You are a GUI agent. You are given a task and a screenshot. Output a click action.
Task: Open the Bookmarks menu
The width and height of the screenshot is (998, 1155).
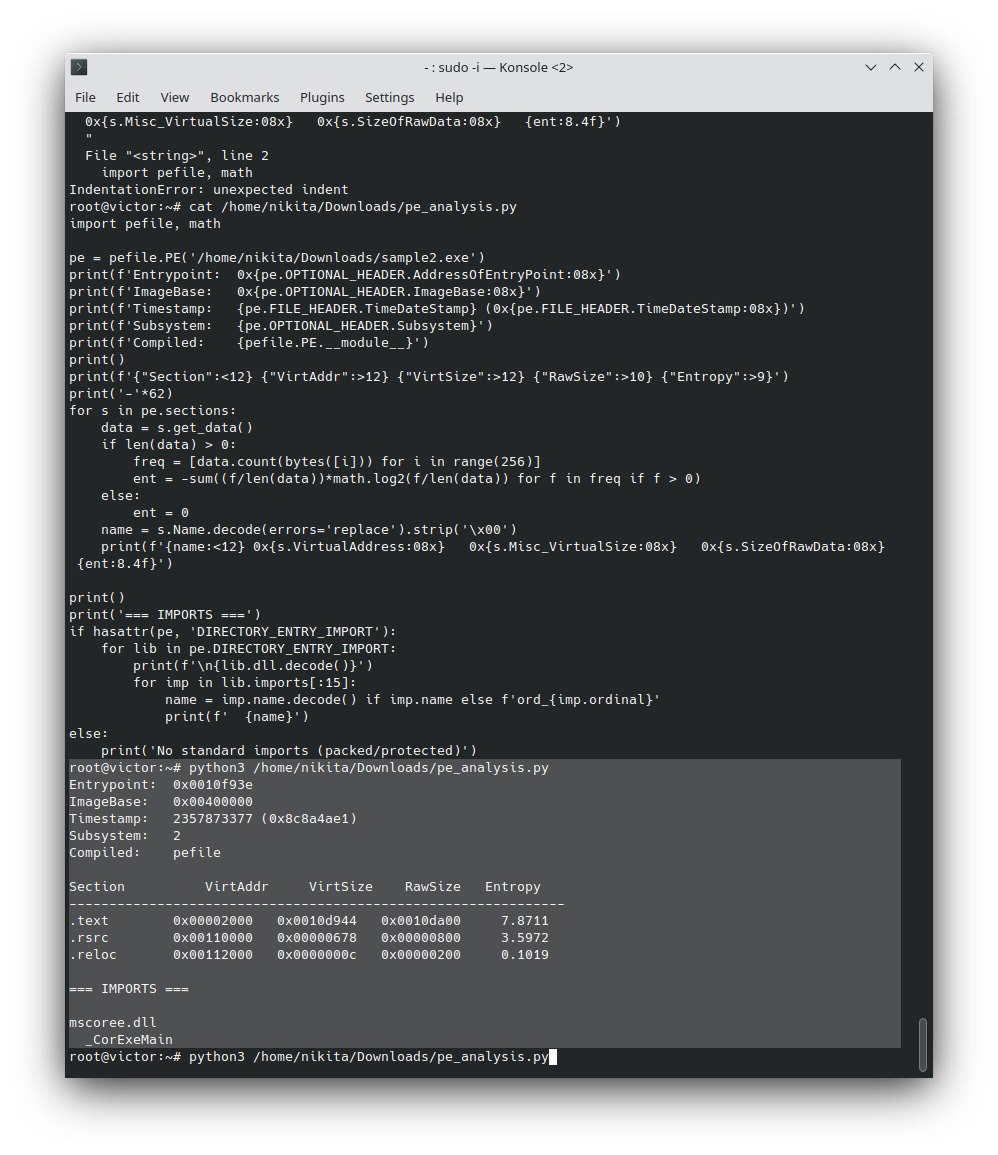245,97
